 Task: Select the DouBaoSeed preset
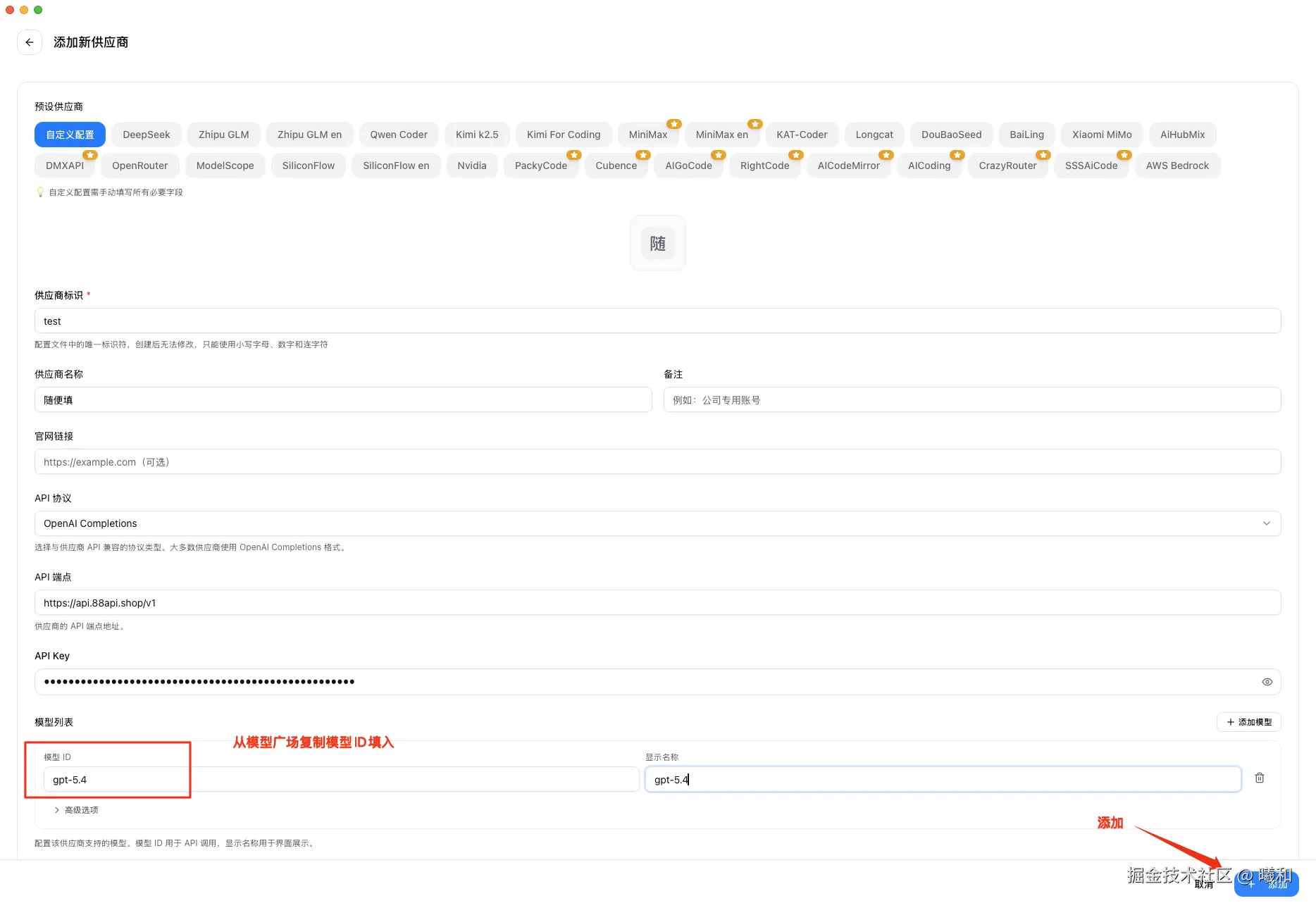[x=951, y=135]
